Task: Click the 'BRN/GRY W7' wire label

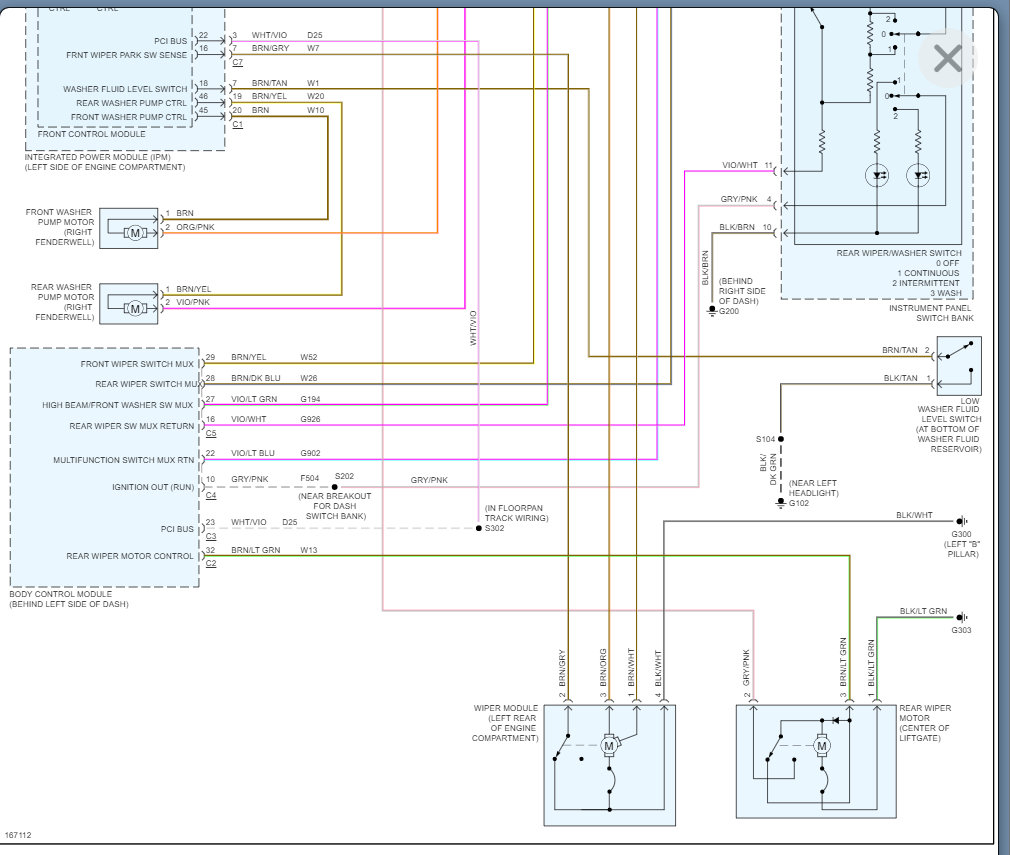Action: click(x=285, y=48)
